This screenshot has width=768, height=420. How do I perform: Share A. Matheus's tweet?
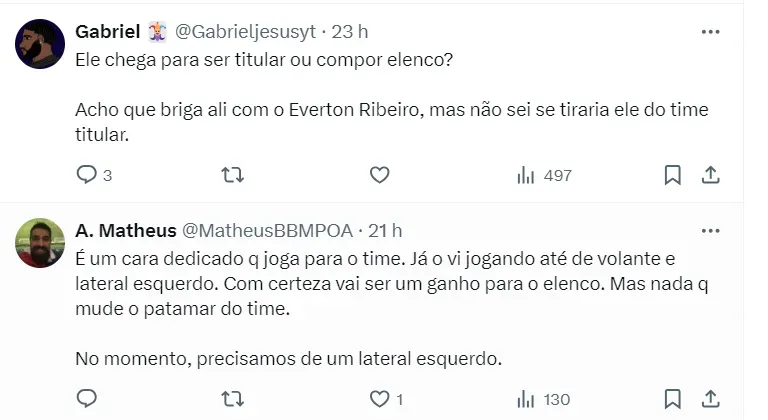711,399
